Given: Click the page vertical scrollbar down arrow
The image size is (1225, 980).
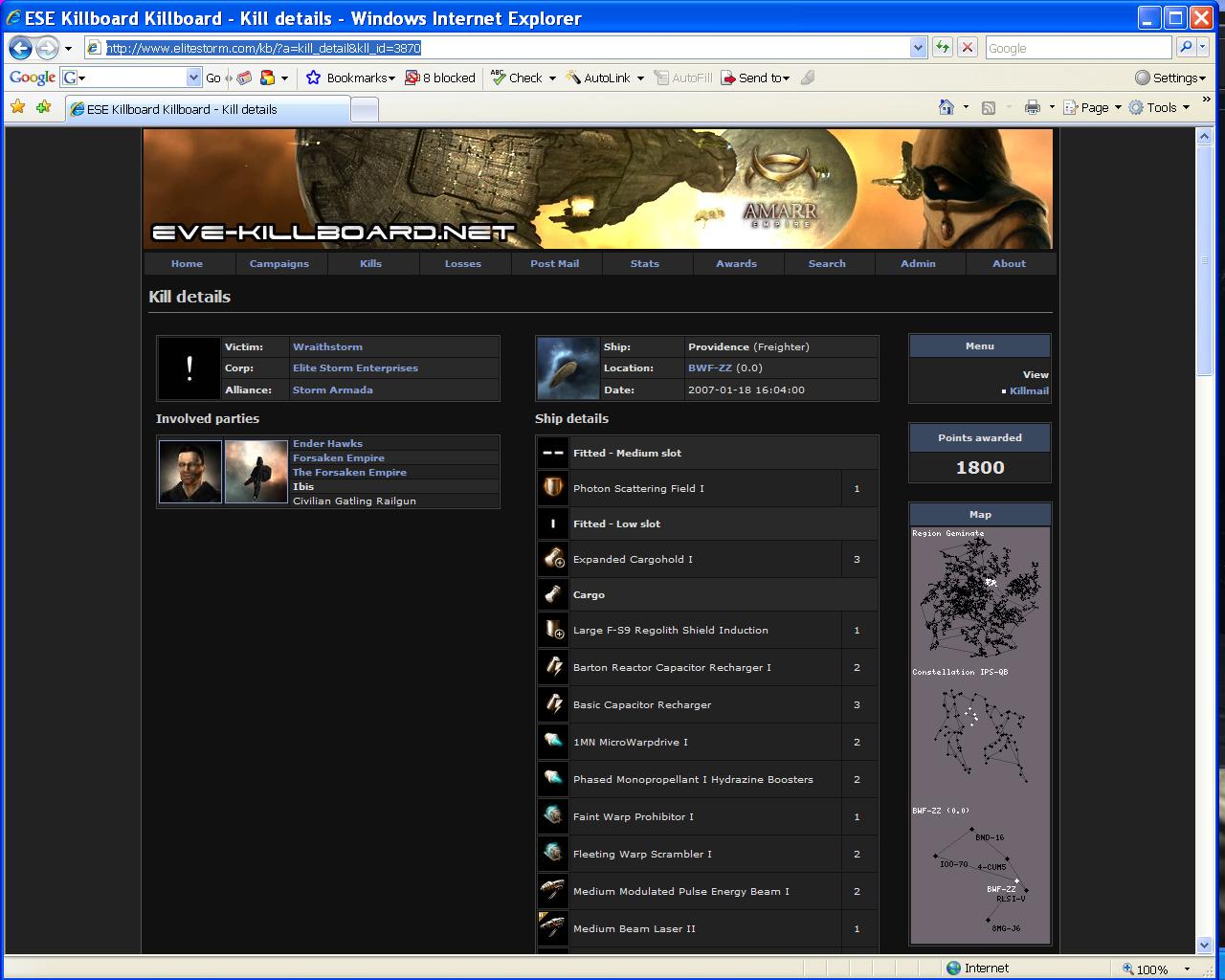Looking at the screenshot, I should click(1205, 945).
